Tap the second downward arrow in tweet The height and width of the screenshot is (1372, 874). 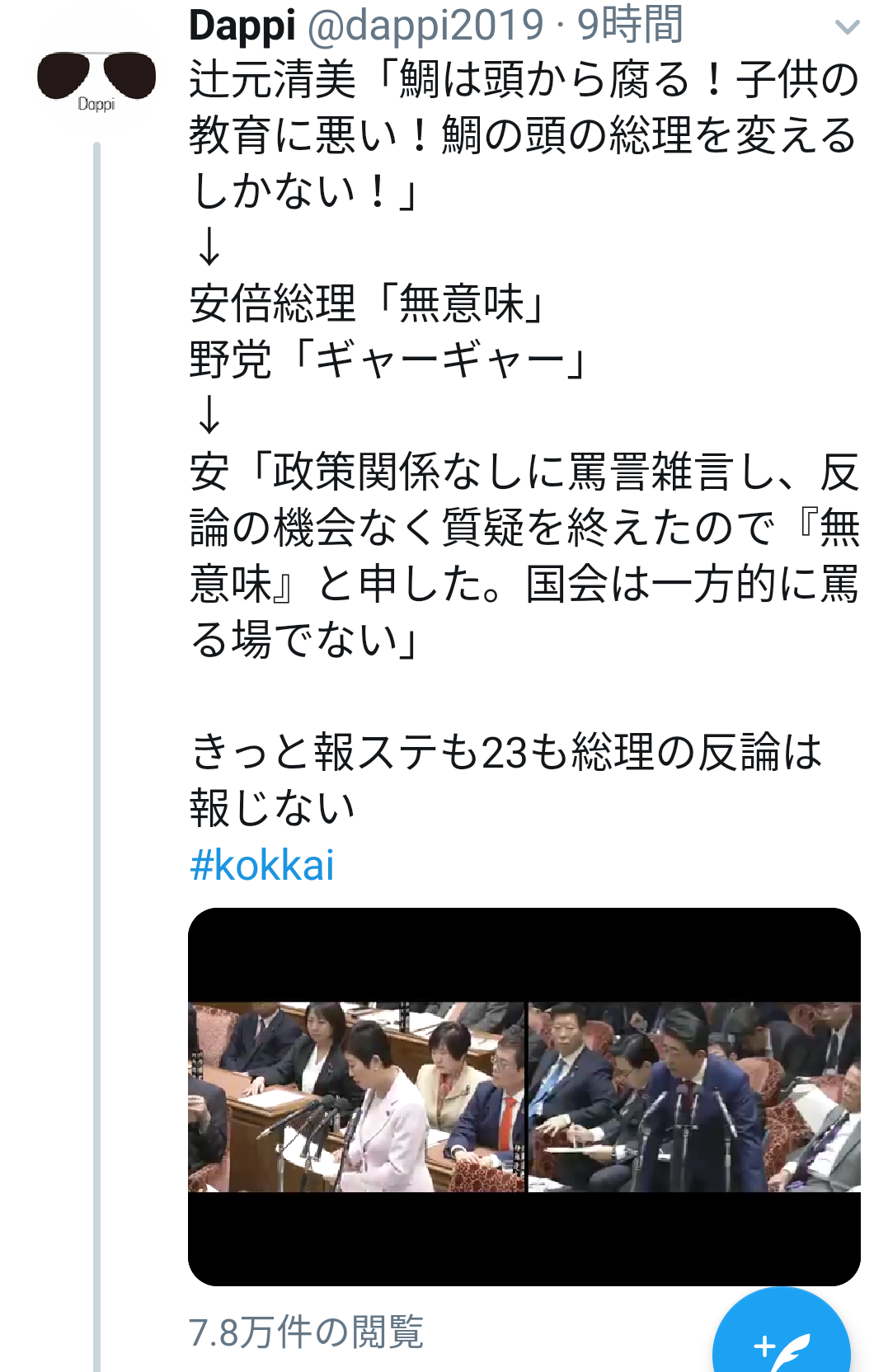coord(209,415)
